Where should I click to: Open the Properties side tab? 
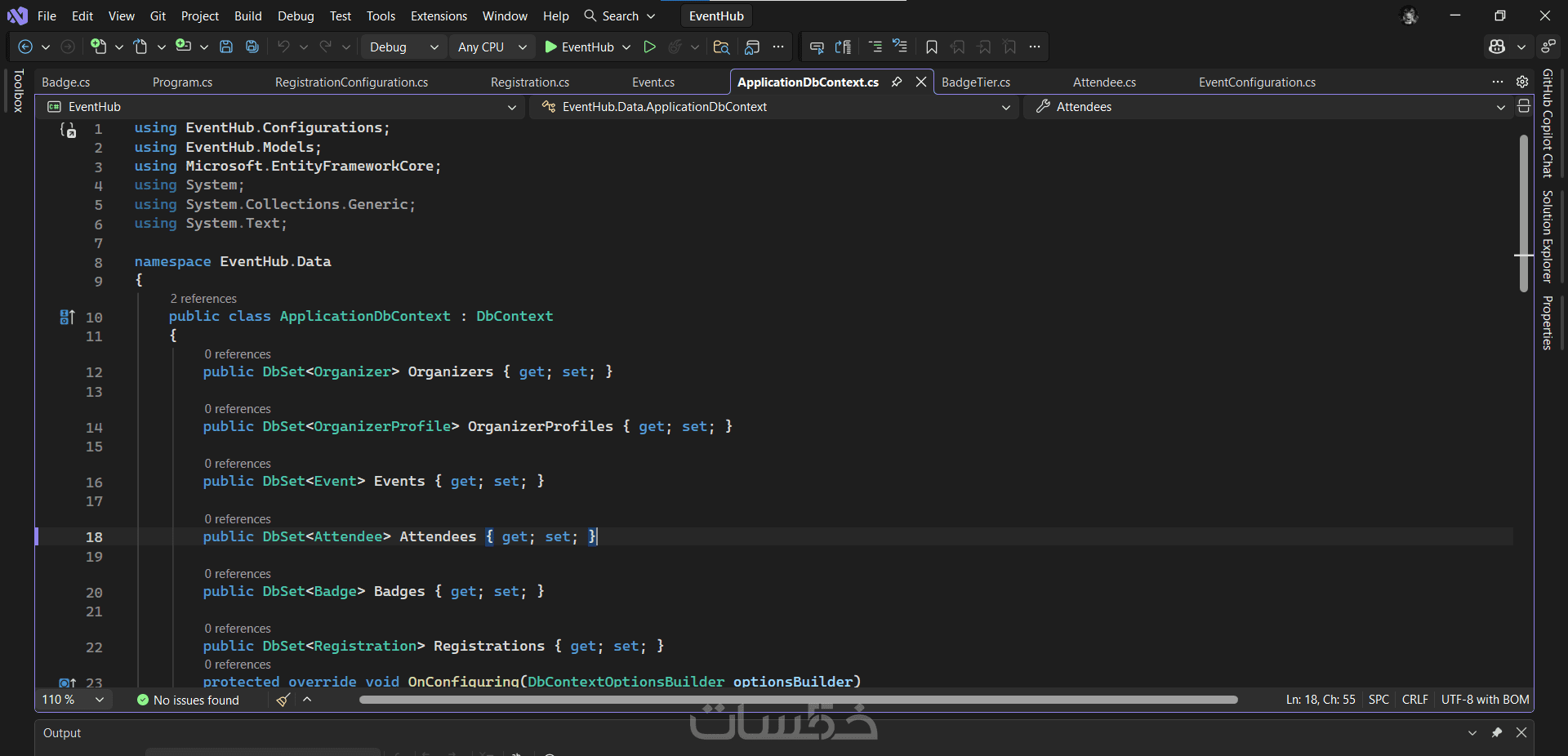pos(1547,322)
